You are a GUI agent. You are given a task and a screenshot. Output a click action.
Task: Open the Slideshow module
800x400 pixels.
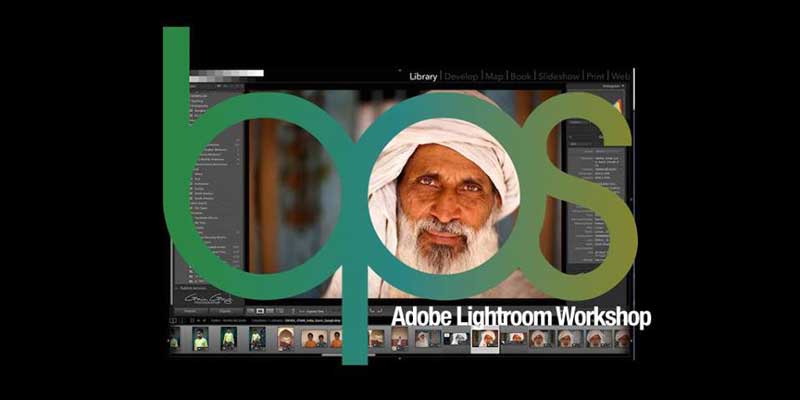point(559,77)
